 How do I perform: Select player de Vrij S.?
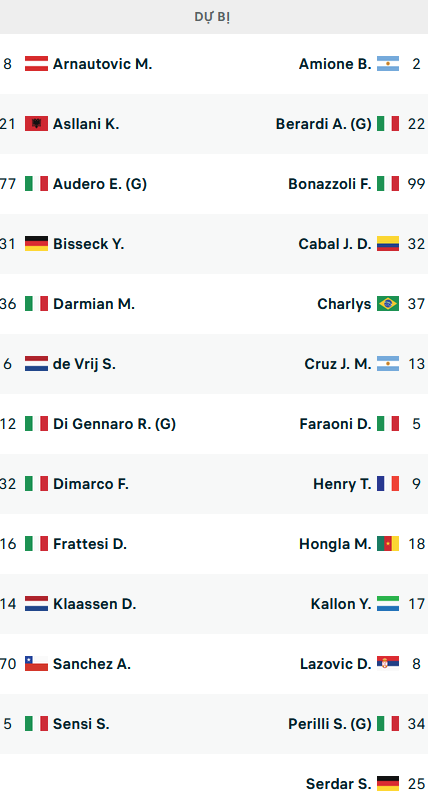click(84, 364)
